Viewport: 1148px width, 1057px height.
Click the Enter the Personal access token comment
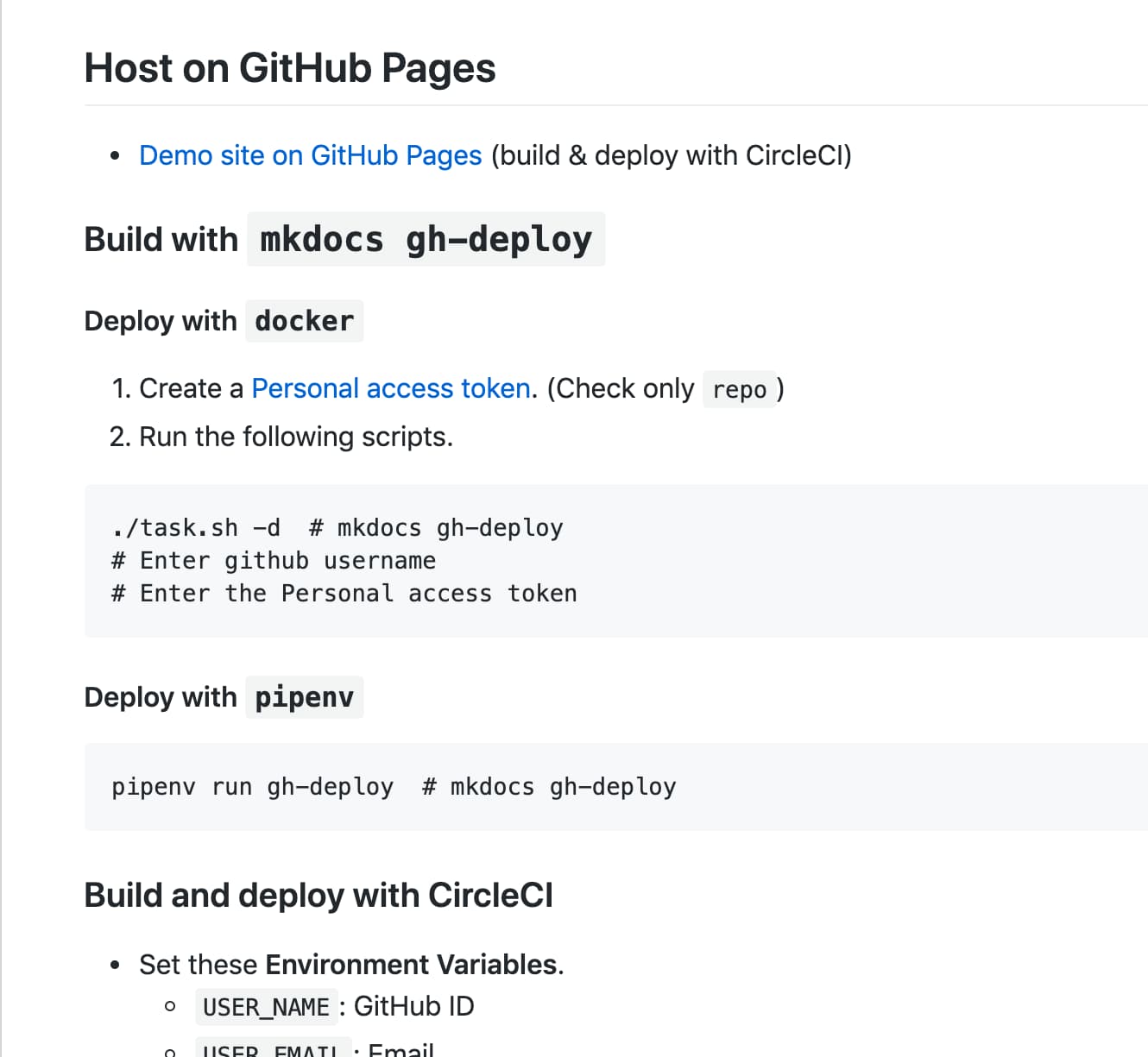[344, 594]
